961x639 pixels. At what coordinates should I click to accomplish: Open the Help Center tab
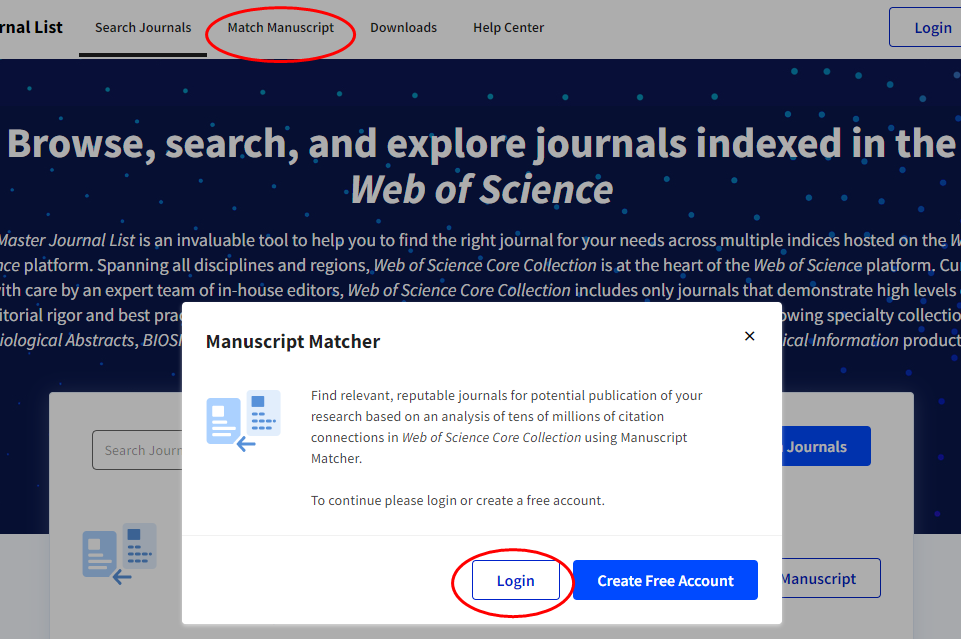click(508, 28)
